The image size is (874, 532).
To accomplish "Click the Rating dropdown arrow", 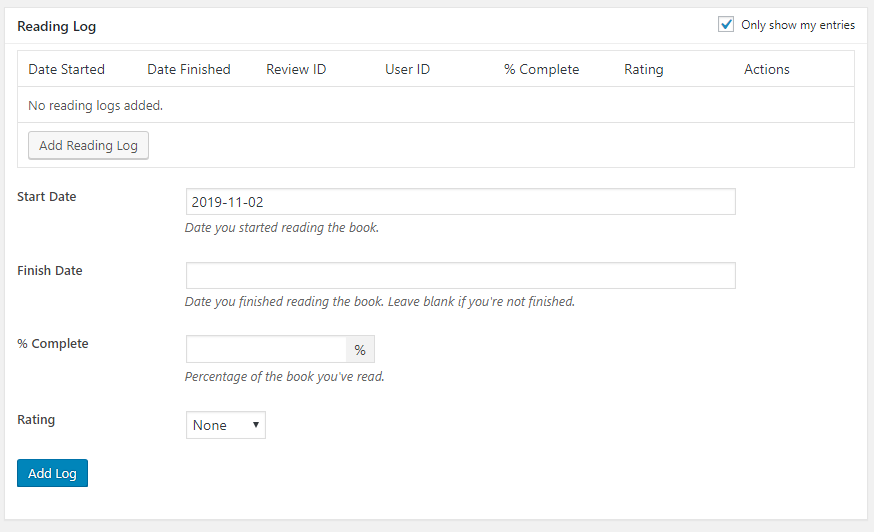I will [255, 425].
